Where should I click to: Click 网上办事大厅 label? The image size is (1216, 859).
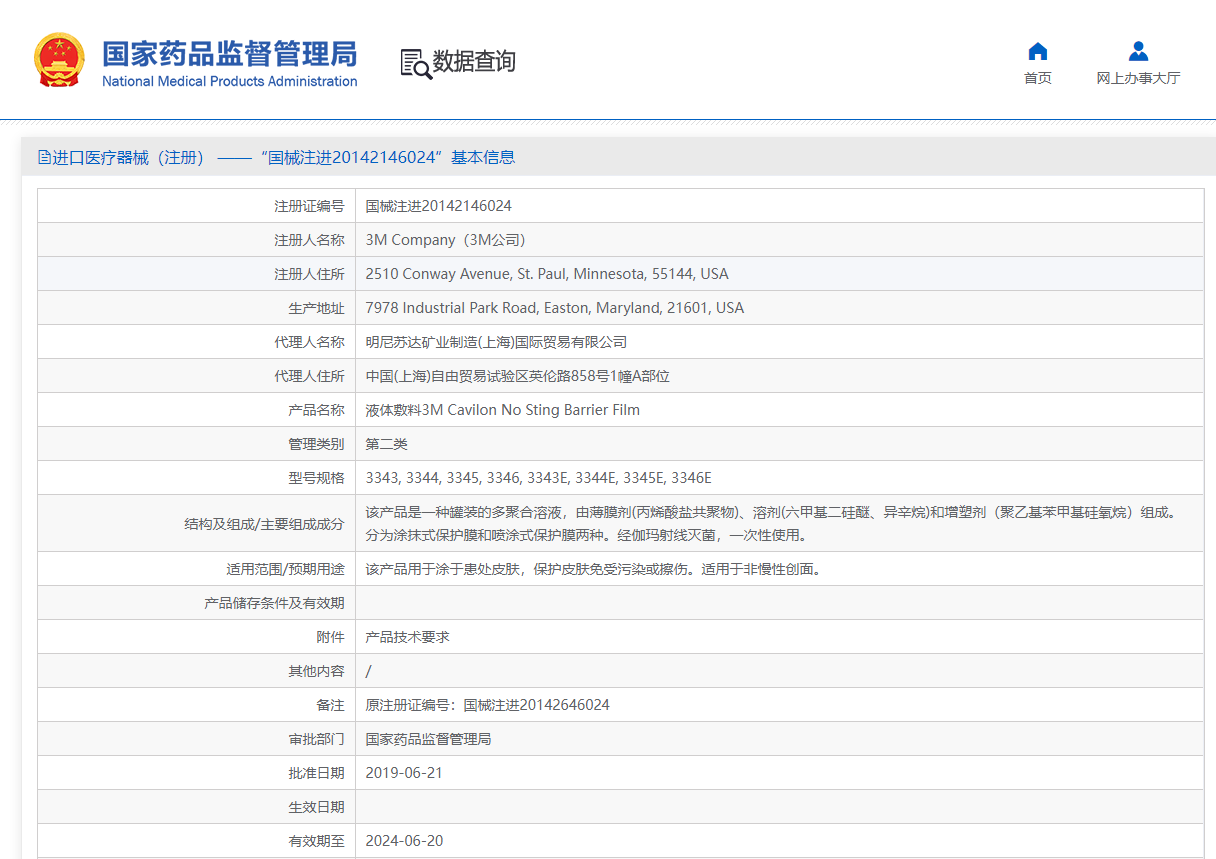click(x=1138, y=78)
